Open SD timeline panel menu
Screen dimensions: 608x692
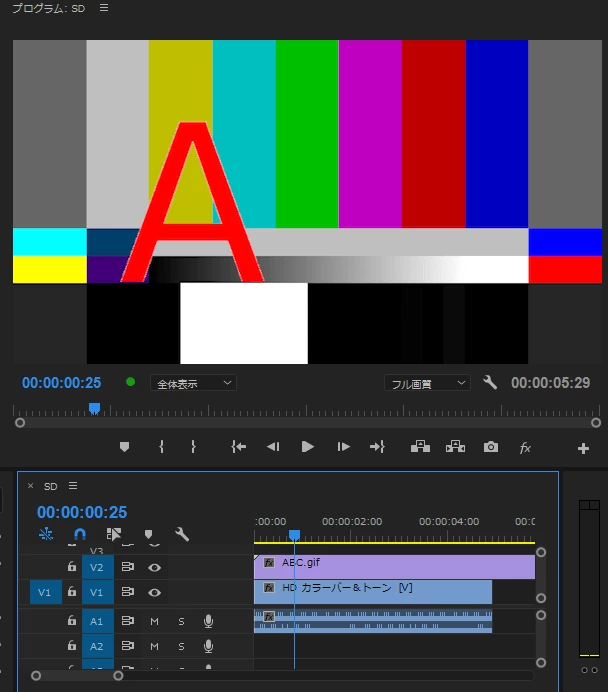[73, 486]
